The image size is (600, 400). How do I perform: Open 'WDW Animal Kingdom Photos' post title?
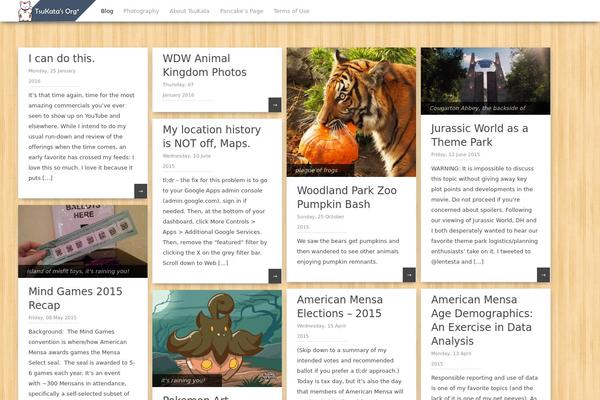pyautogui.click(x=204, y=65)
